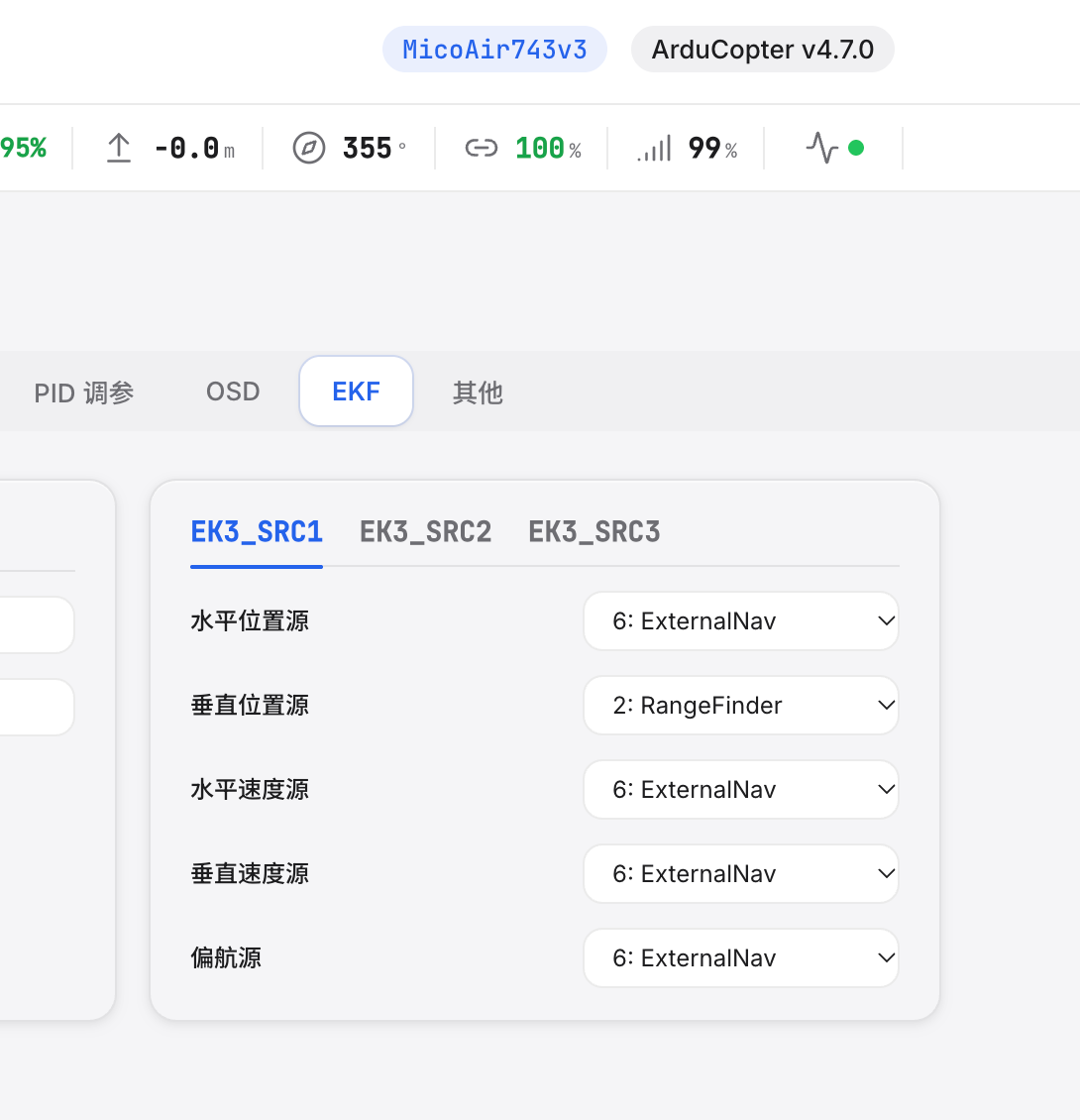The height and width of the screenshot is (1120, 1080).
Task: Click the 偏航源 label
Action: (x=226, y=957)
